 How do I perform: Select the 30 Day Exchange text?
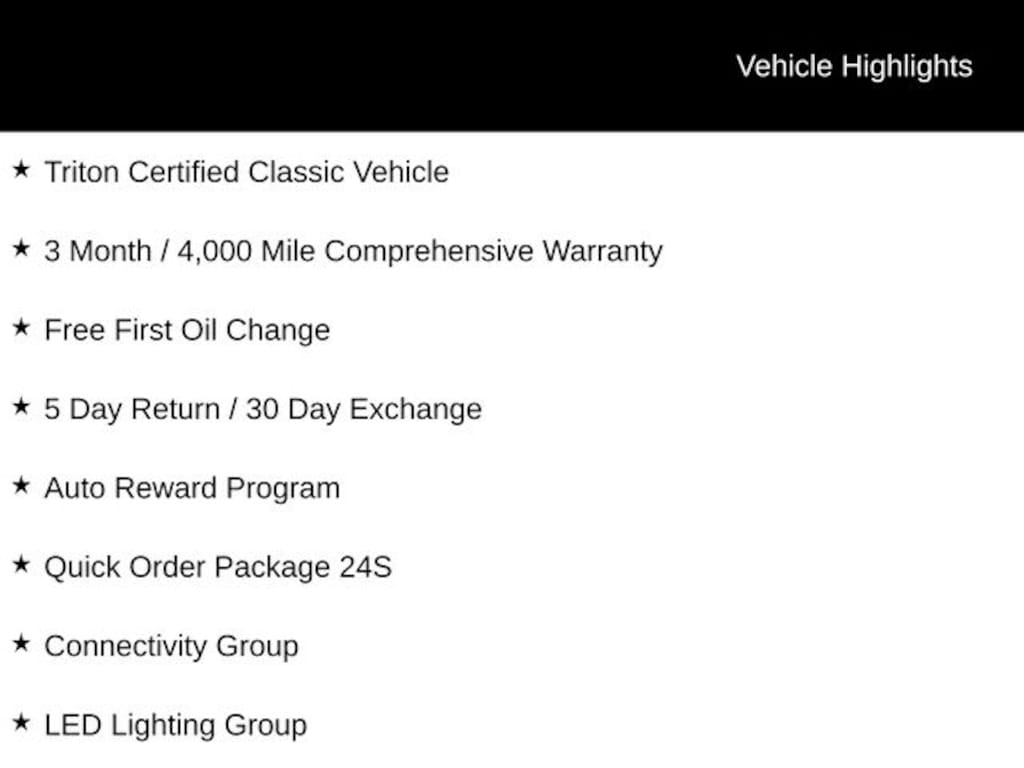click(363, 409)
